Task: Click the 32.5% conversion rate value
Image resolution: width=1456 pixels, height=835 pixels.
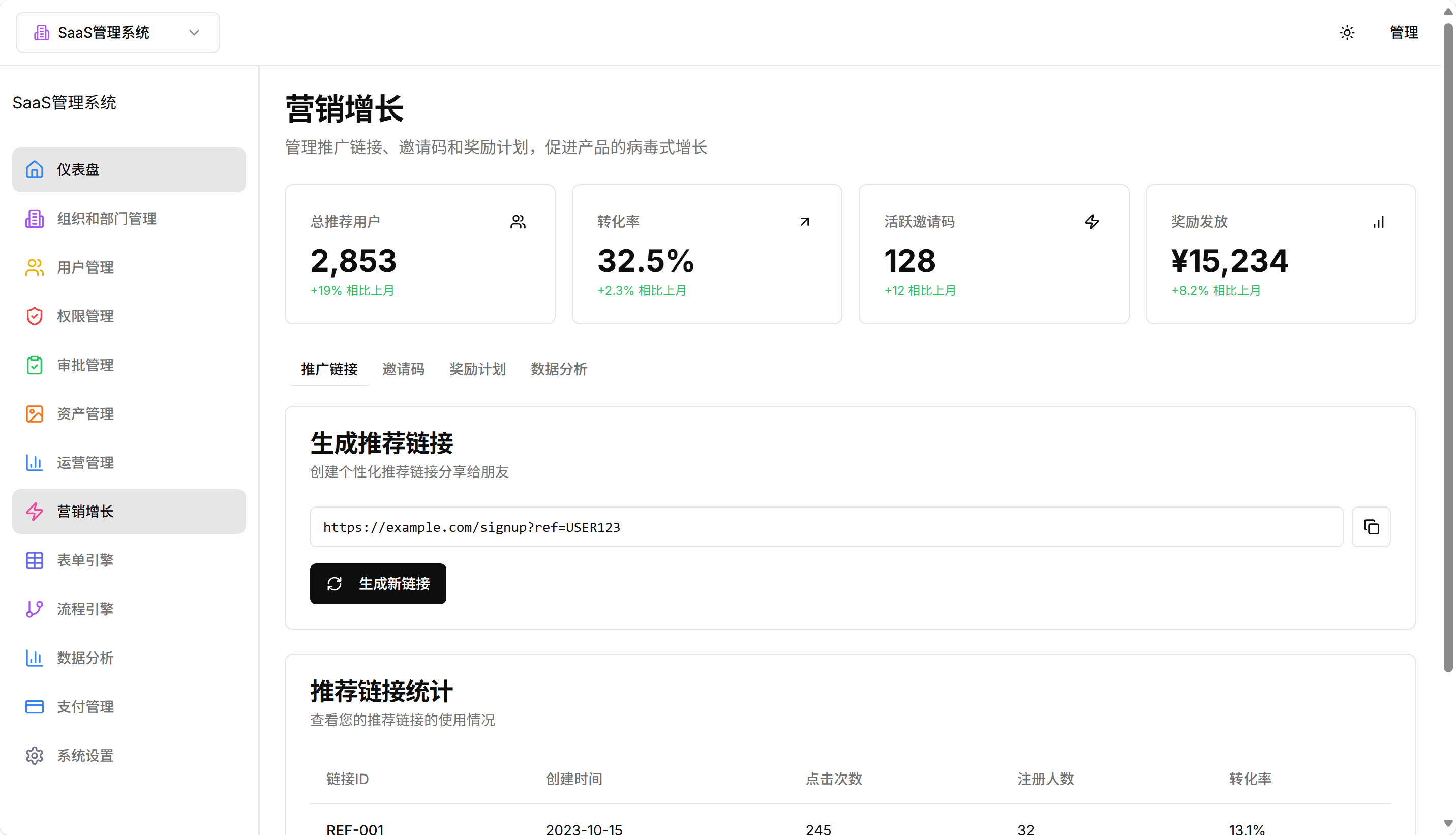Action: click(x=646, y=260)
